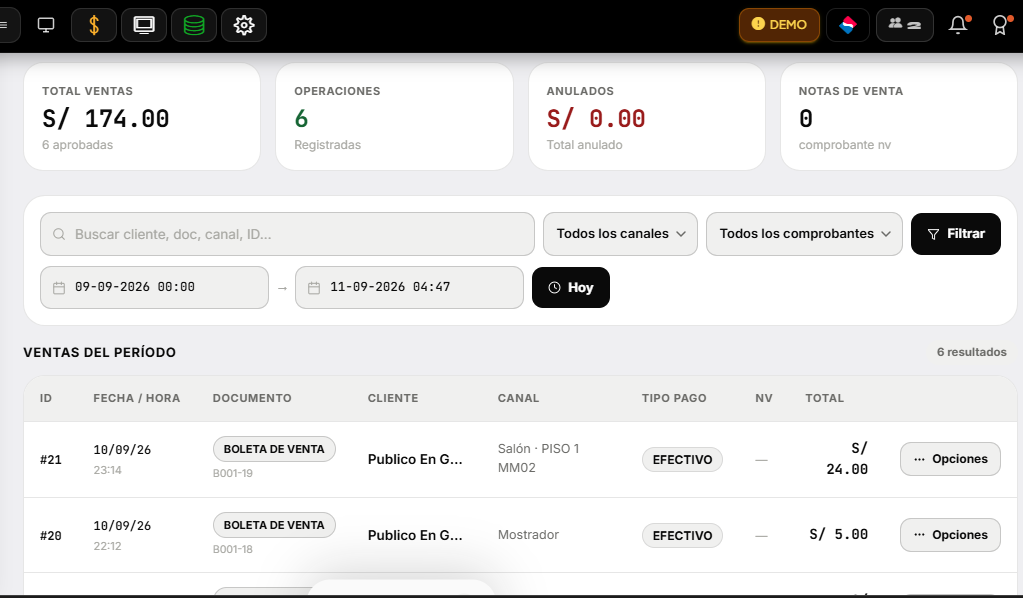The image size is (1023, 598).
Task: Click the FECHA / HORA column header
Action: (136, 398)
